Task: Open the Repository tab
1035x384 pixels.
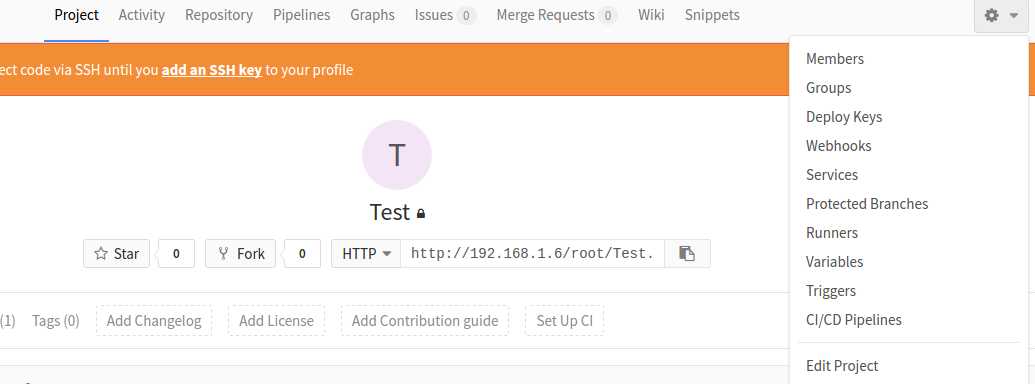Action: [219, 15]
